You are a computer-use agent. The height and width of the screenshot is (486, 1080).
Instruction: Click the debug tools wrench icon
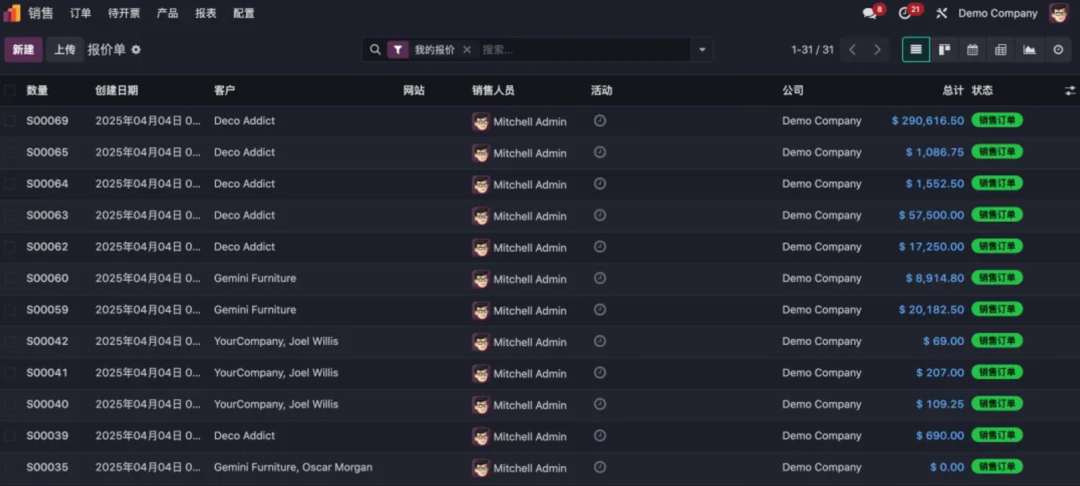tap(941, 13)
